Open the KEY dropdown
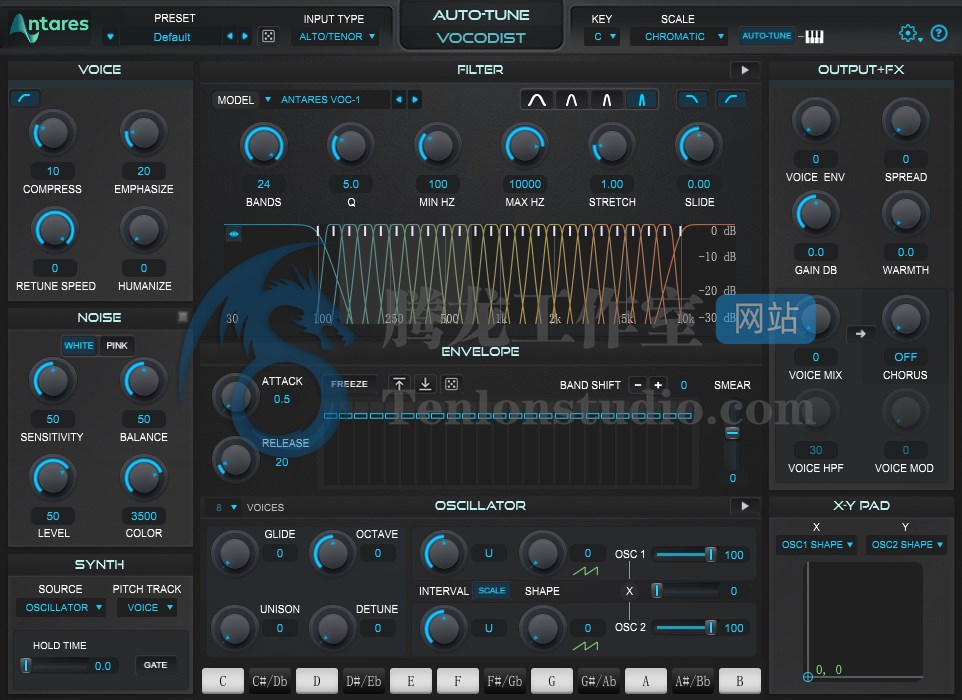 point(604,37)
